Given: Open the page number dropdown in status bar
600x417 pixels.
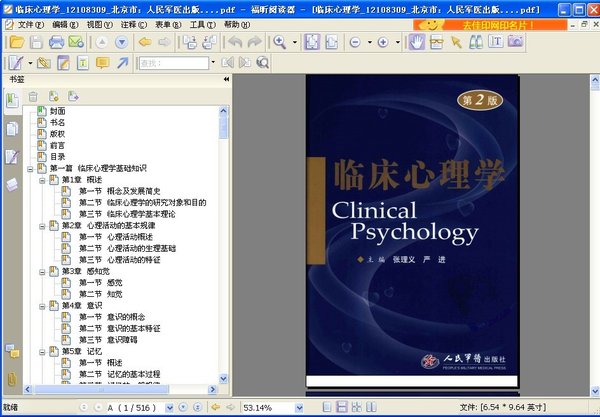Looking at the screenshot, I should tap(170, 408).
